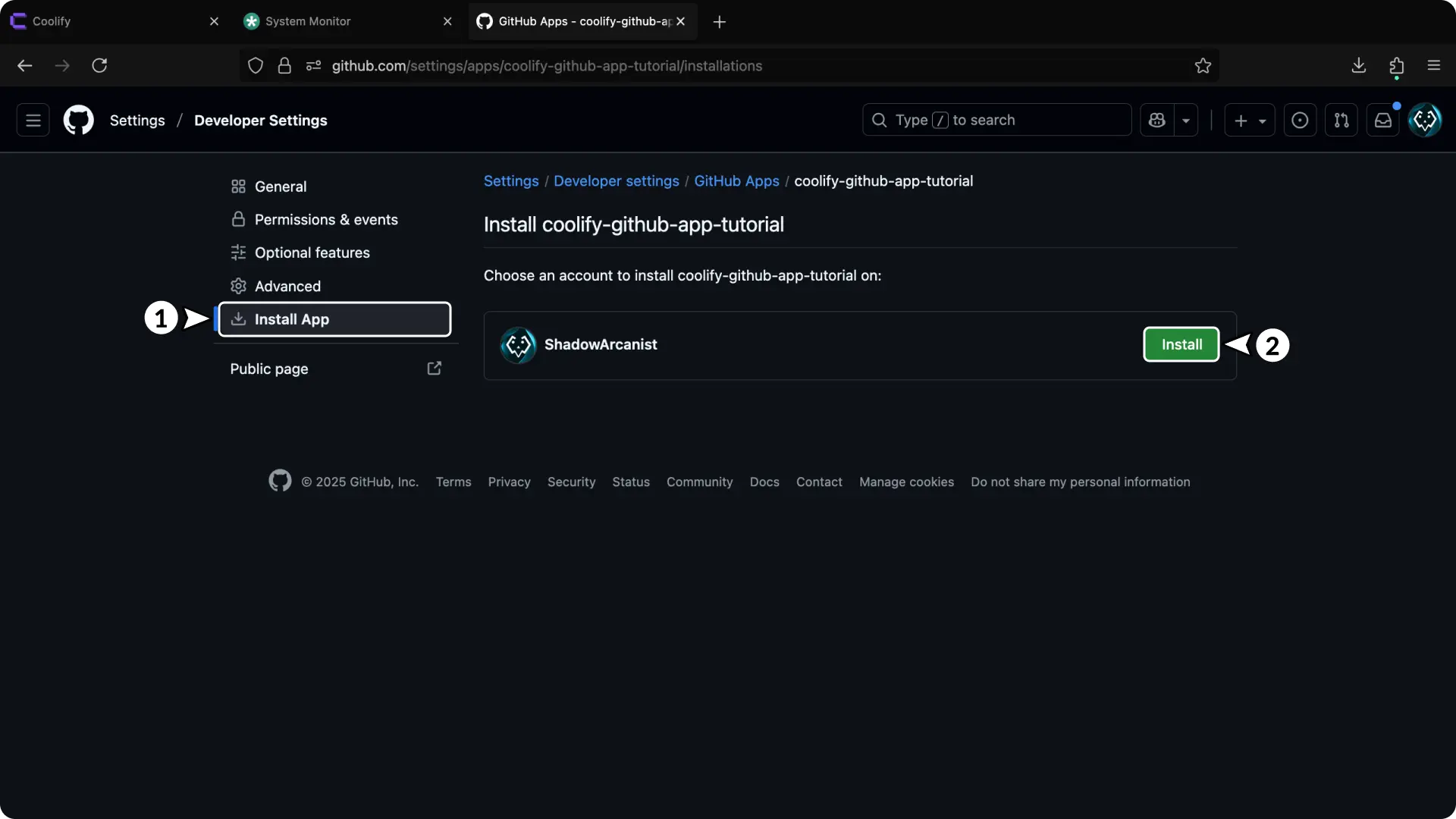This screenshot has height=819, width=1456.
Task: Open browser extensions icon
Action: [1396, 66]
